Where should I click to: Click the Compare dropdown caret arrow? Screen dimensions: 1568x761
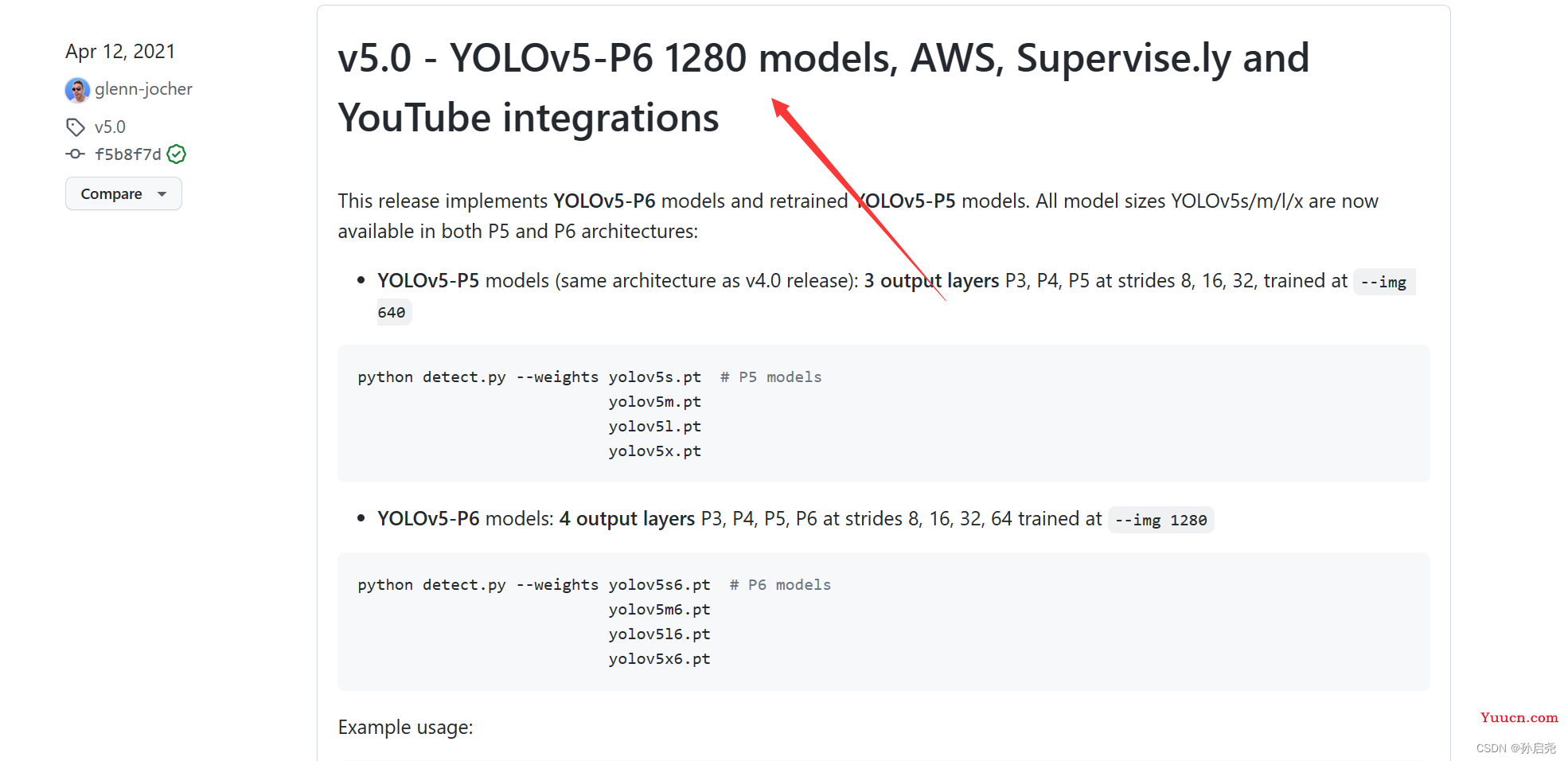point(162,194)
